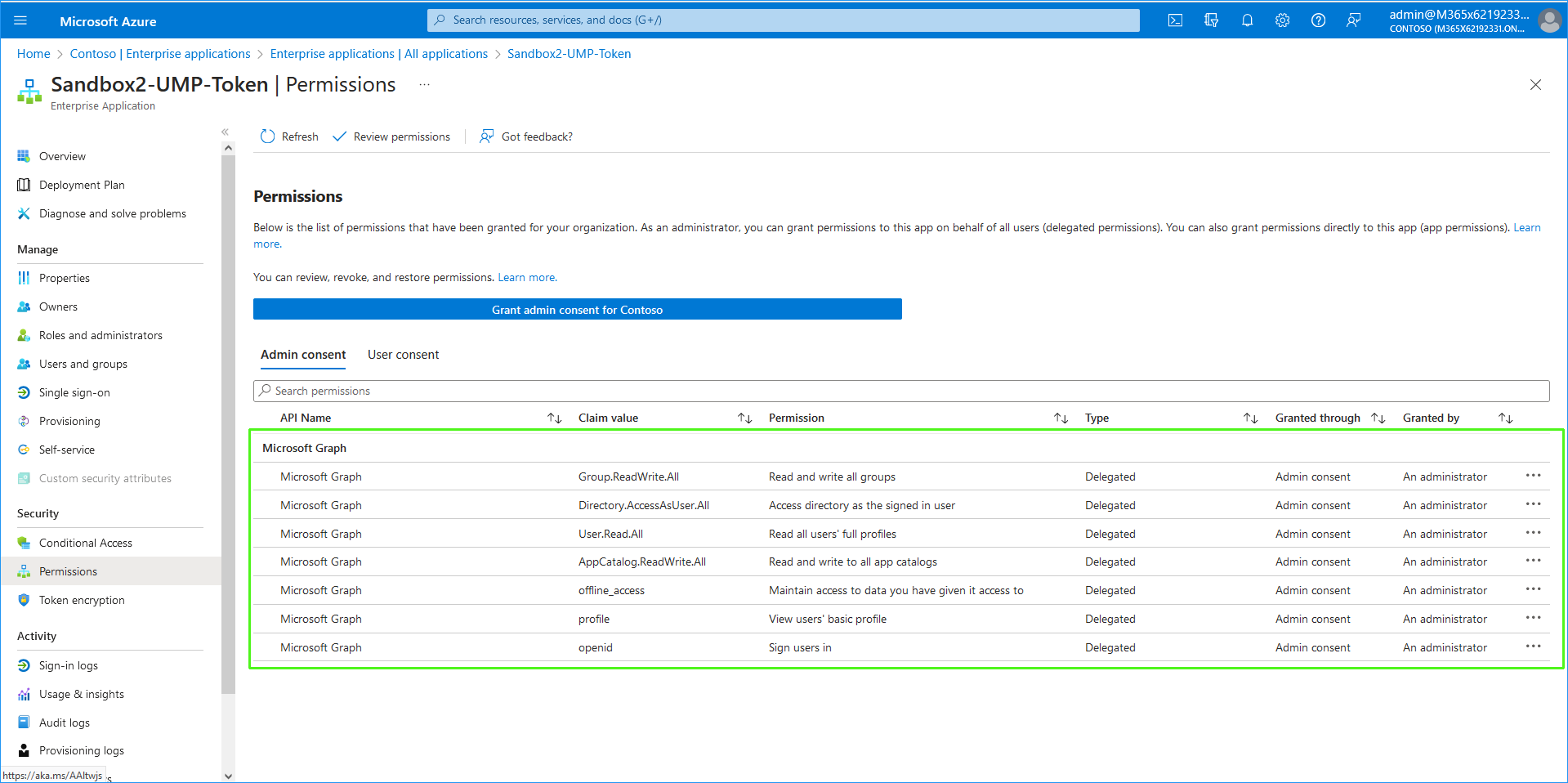Click the Usage & insights chart icon
The height and width of the screenshot is (783, 1568).
(x=24, y=694)
